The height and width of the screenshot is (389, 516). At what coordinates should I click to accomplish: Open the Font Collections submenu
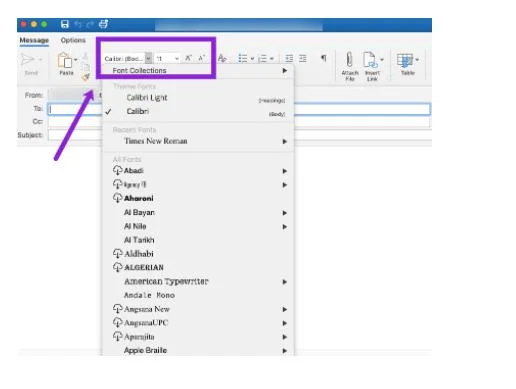tap(199, 71)
